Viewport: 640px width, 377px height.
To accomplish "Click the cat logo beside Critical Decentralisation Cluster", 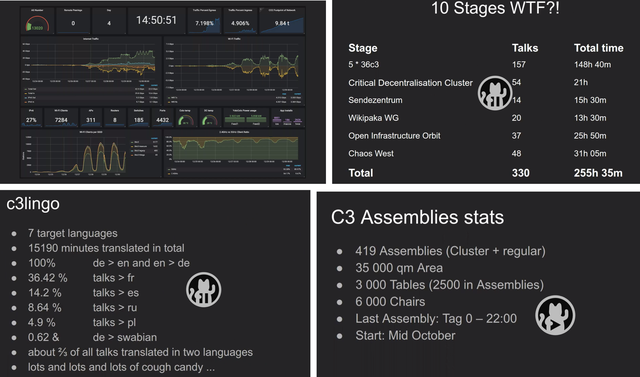I will pyautogui.click(x=495, y=93).
